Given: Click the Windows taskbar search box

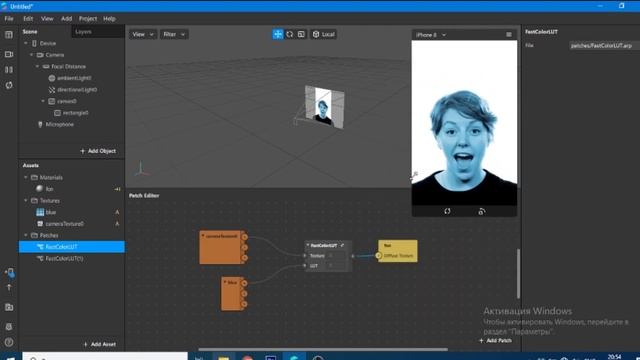Looking at the screenshot, I should (x=105, y=356).
